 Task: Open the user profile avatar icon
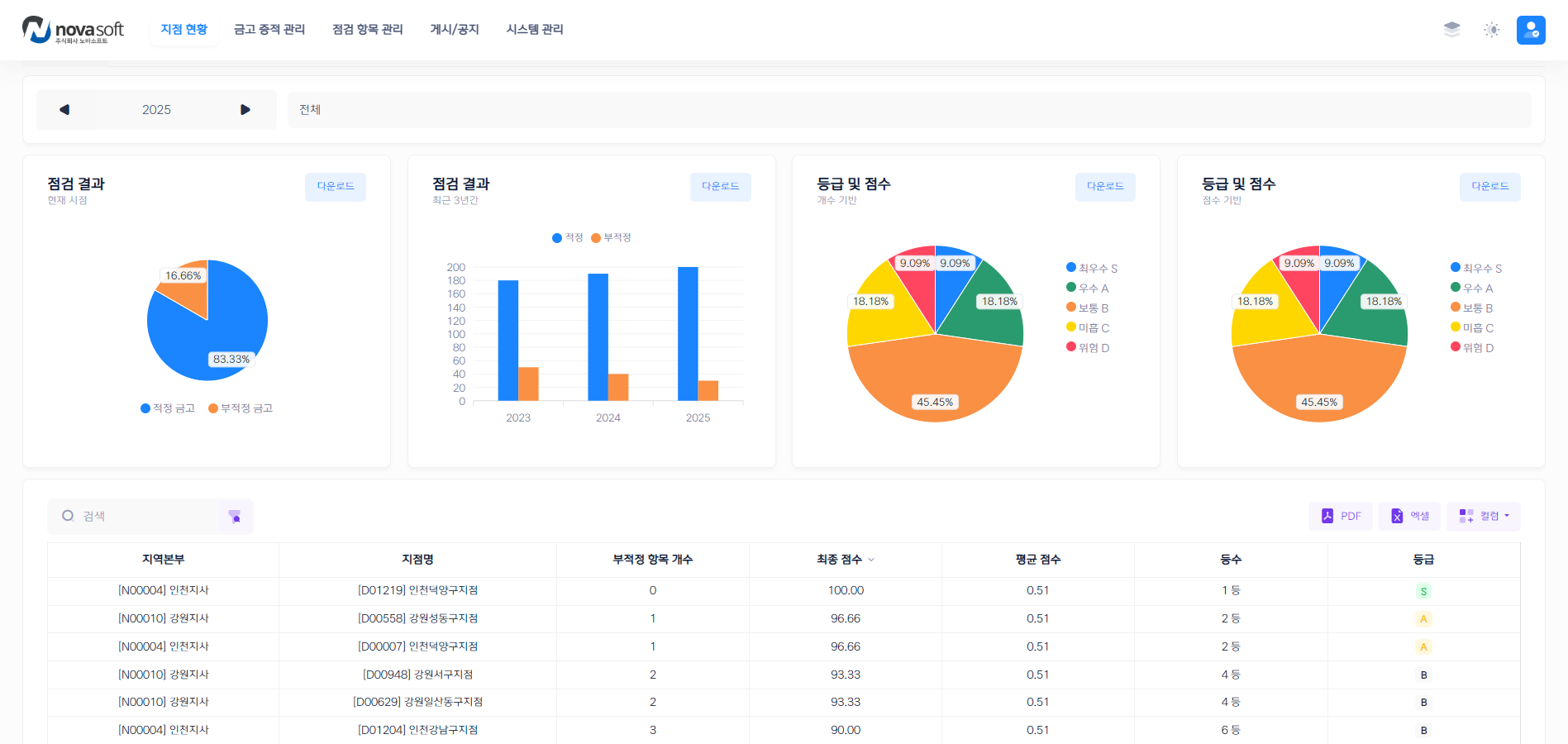1530,30
